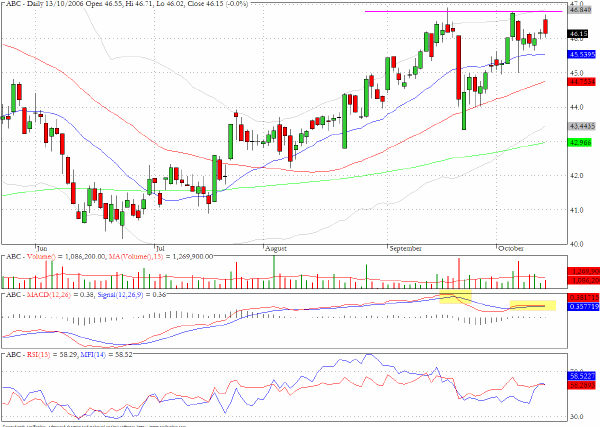
Task: Click the red Volume() legend text
Action: click(41, 256)
